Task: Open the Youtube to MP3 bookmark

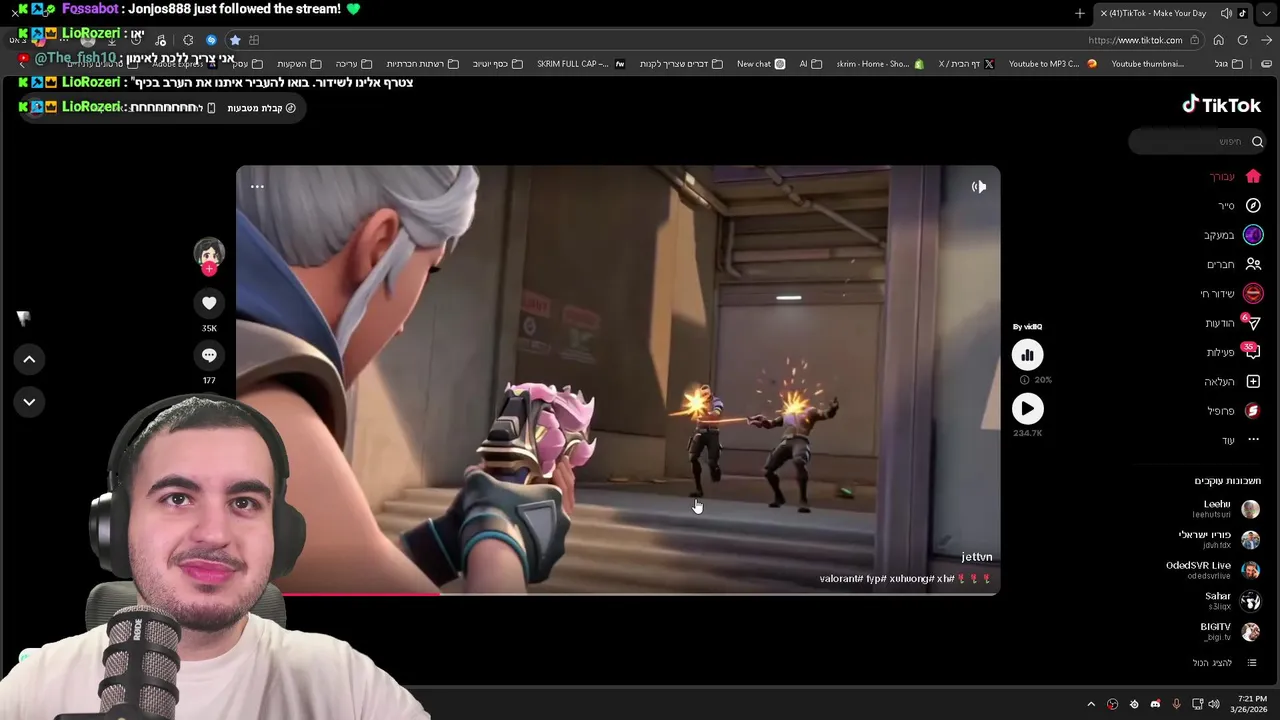Action: pyautogui.click(x=1053, y=64)
